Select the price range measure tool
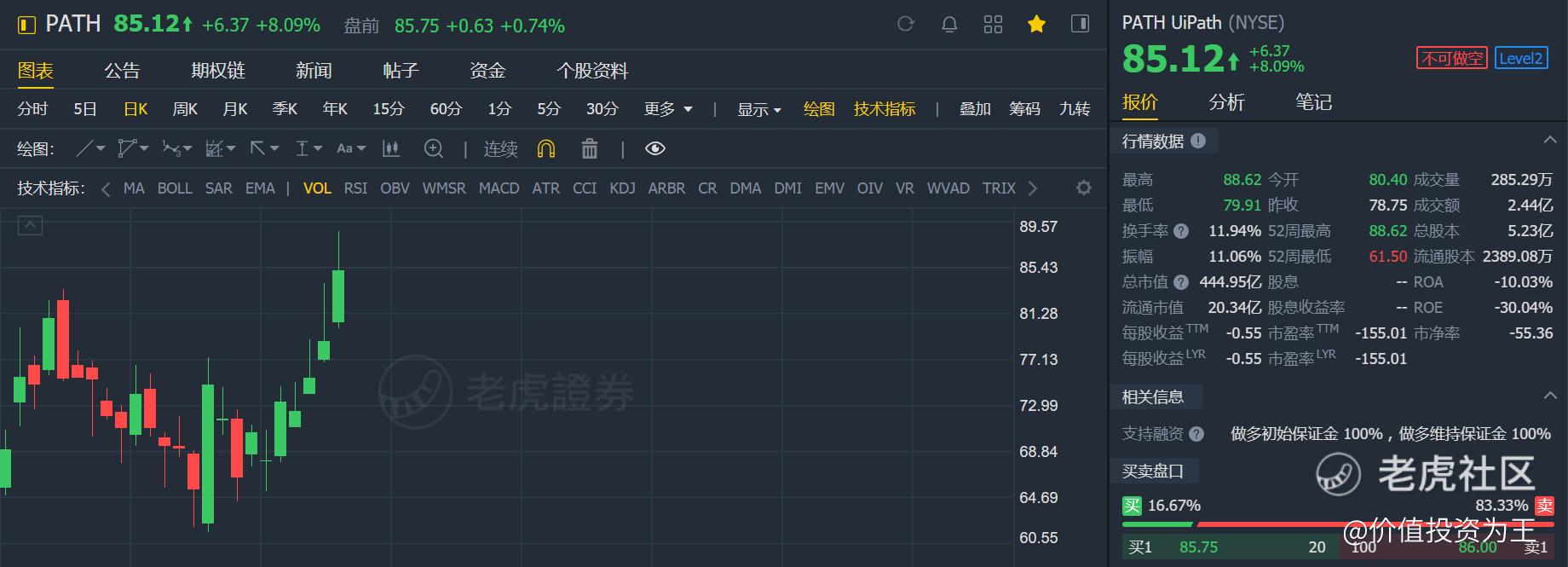Screen dimensions: 1568x567 [x=302, y=148]
